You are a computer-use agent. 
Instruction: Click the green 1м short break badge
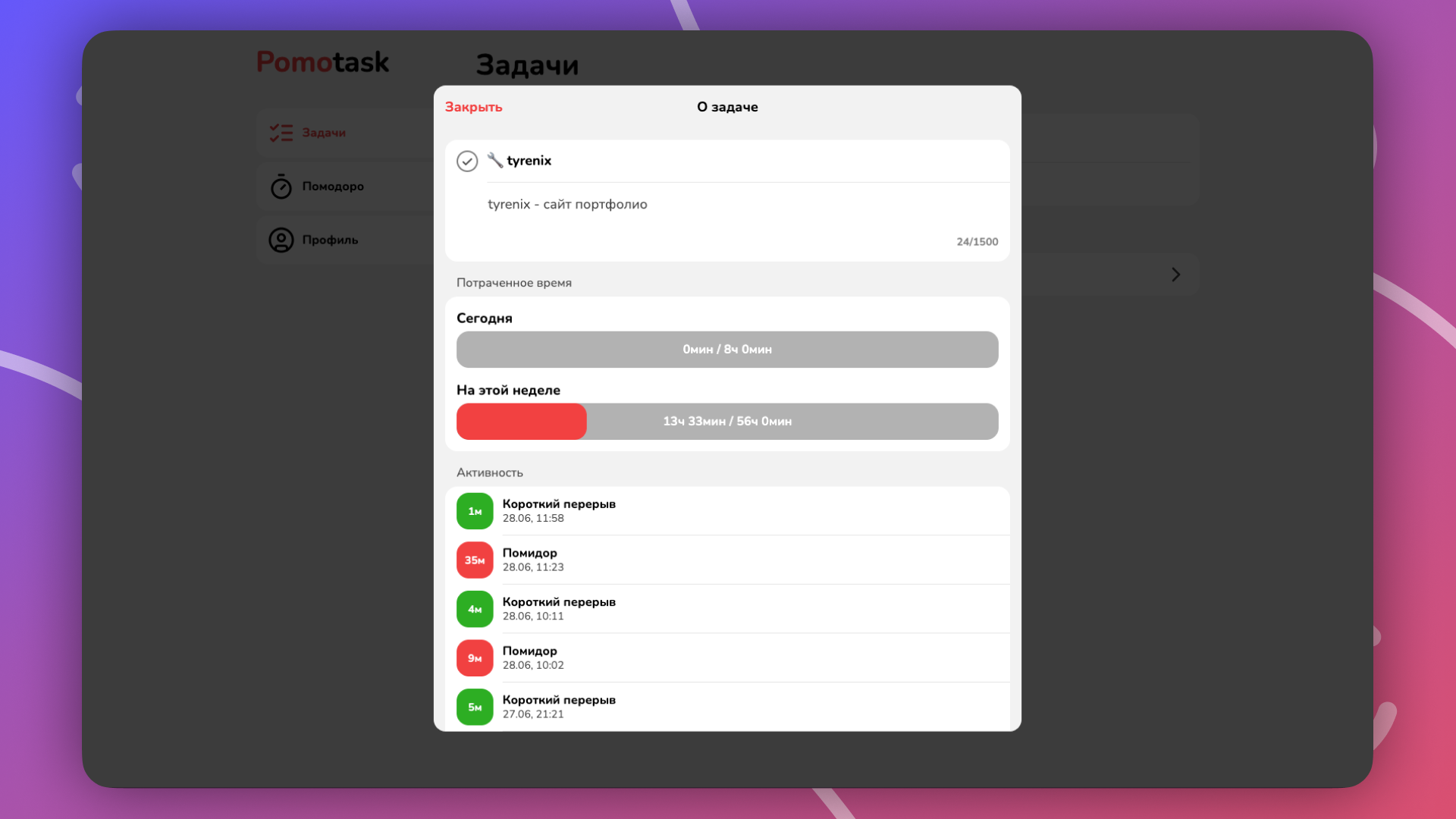pos(475,511)
